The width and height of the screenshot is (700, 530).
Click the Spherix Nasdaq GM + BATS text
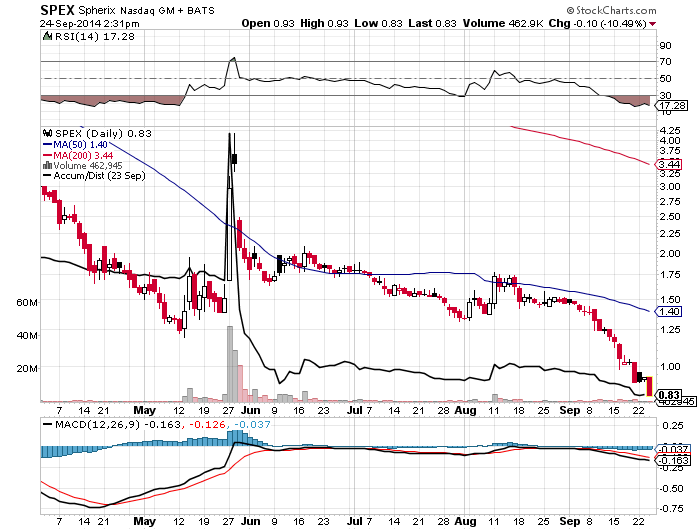pyautogui.click(x=146, y=10)
